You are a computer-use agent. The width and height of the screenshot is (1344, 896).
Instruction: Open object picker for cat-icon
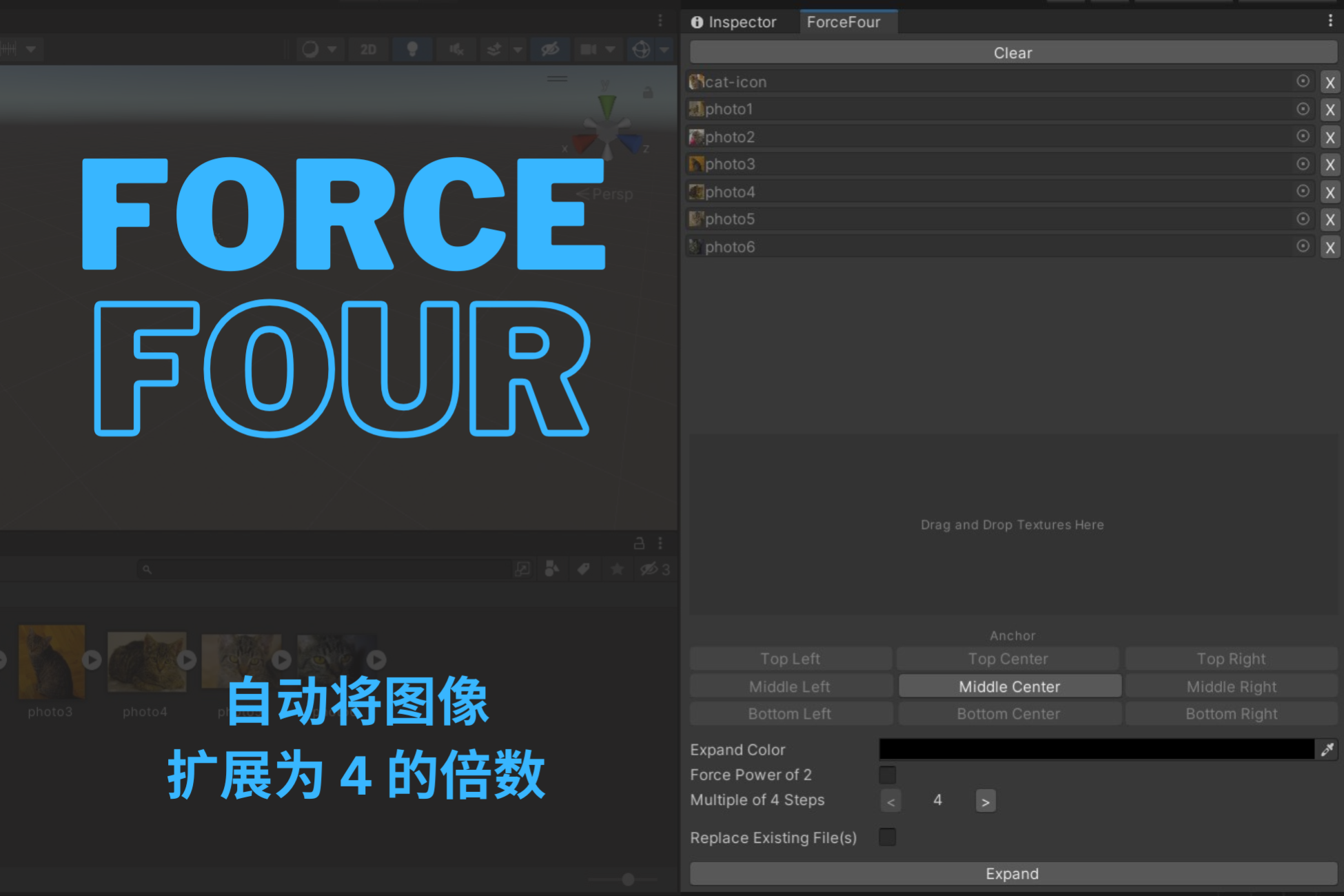1303,81
